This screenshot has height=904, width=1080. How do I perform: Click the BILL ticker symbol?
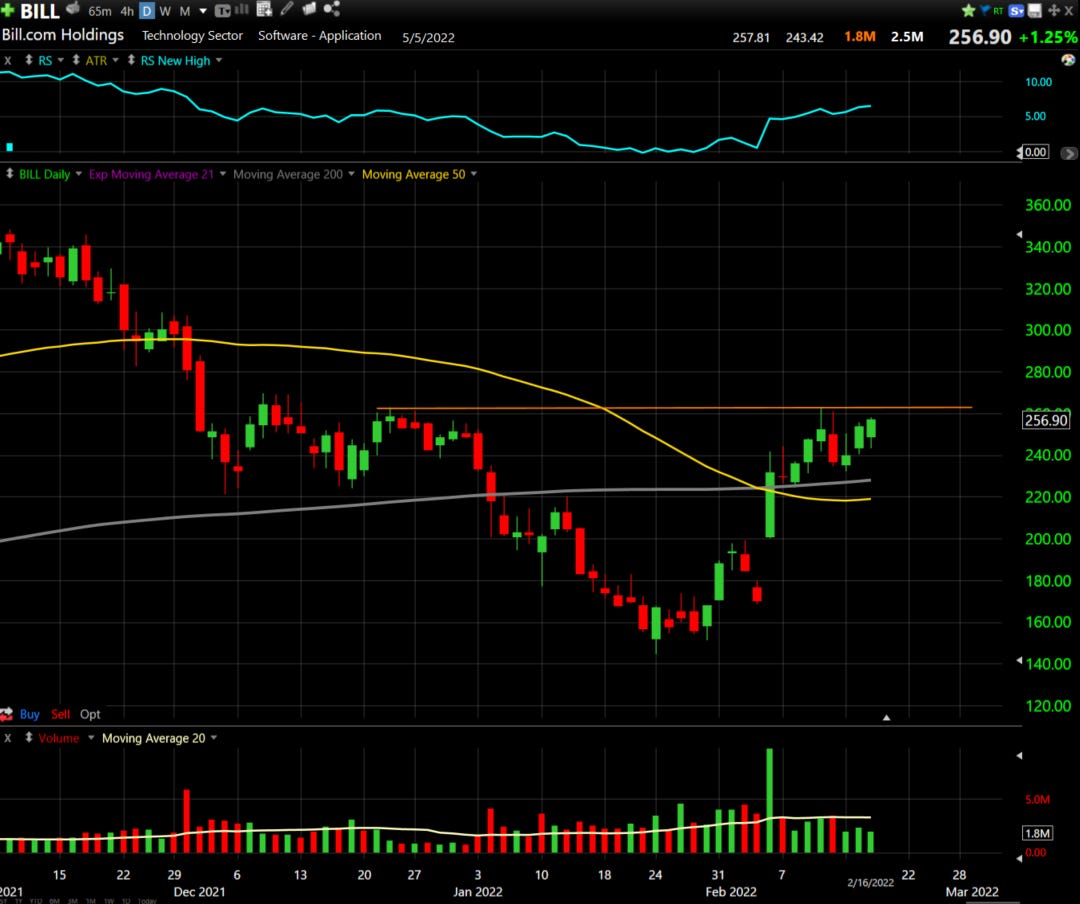pyautogui.click(x=40, y=11)
